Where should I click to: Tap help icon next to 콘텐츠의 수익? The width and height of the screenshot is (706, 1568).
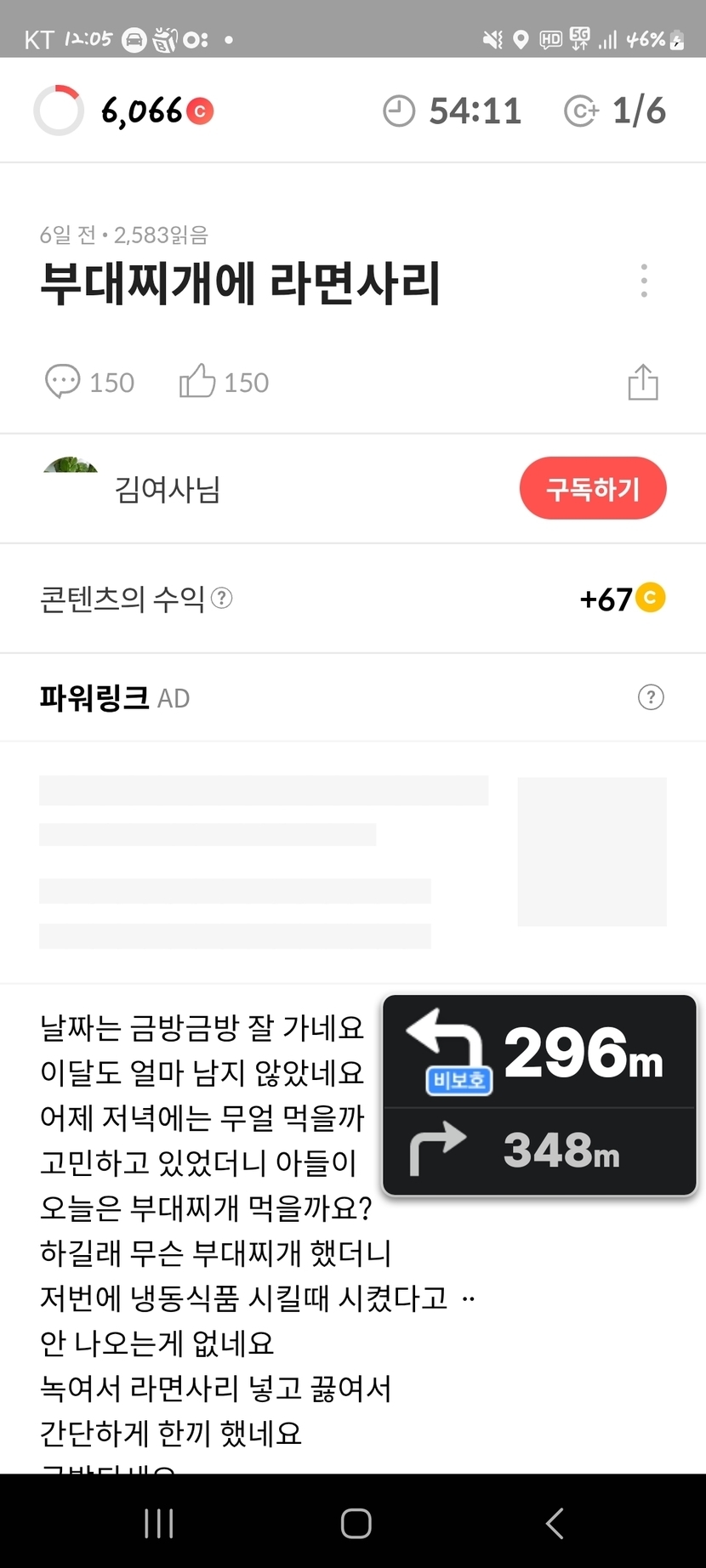(x=222, y=599)
